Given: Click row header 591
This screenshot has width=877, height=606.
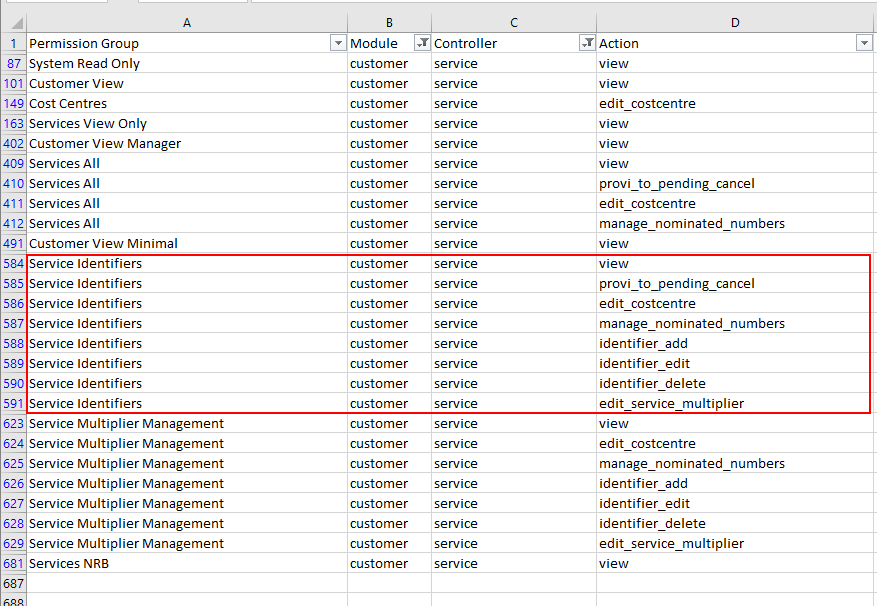Looking at the screenshot, I should tap(13, 403).
